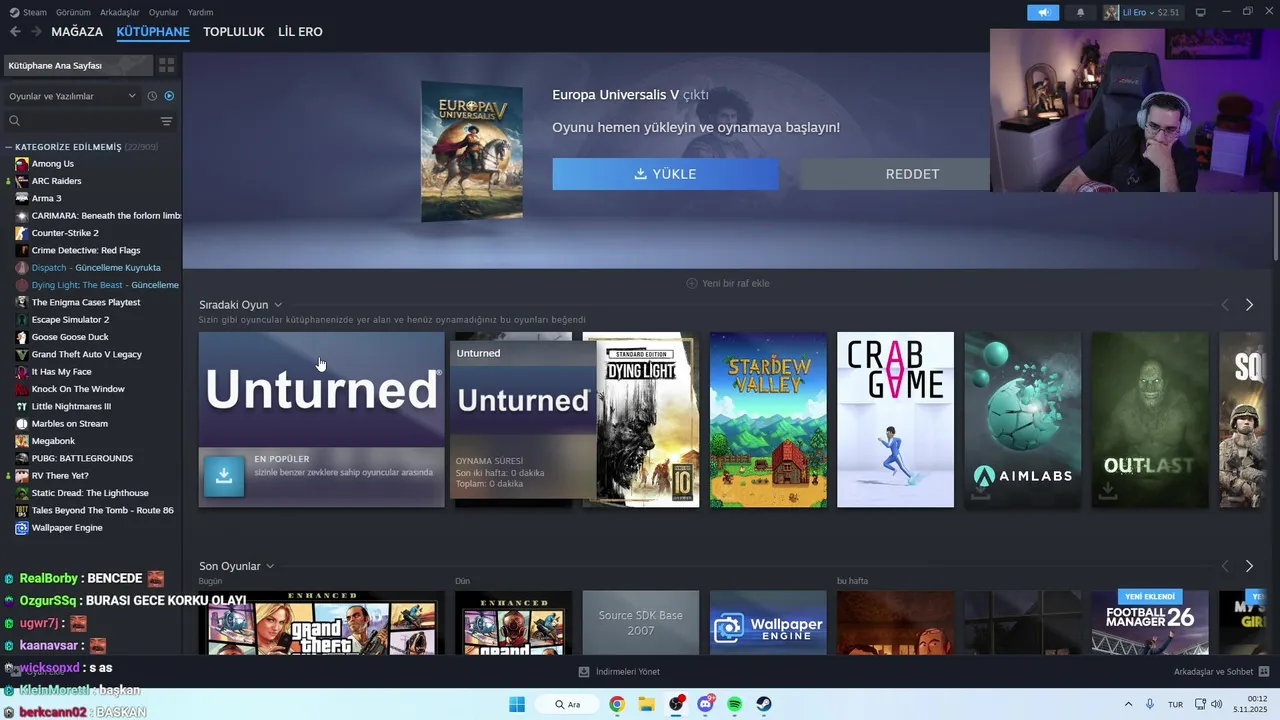Image resolution: width=1280 pixels, height=720 pixels.
Task: Open the Yardım menu
Action: tap(201, 12)
